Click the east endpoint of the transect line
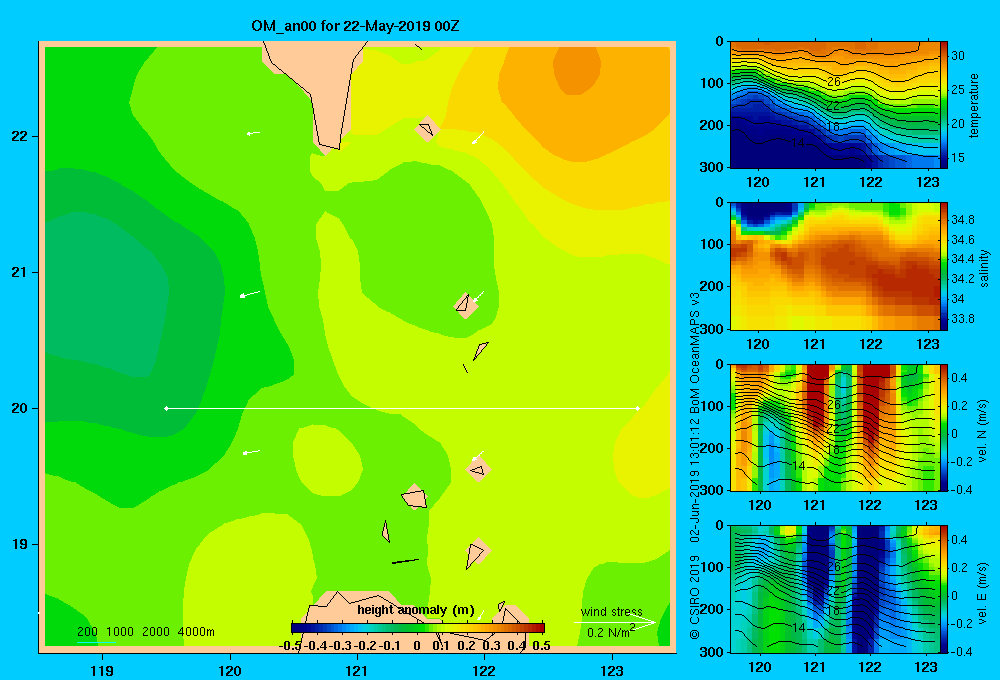 click(637, 408)
